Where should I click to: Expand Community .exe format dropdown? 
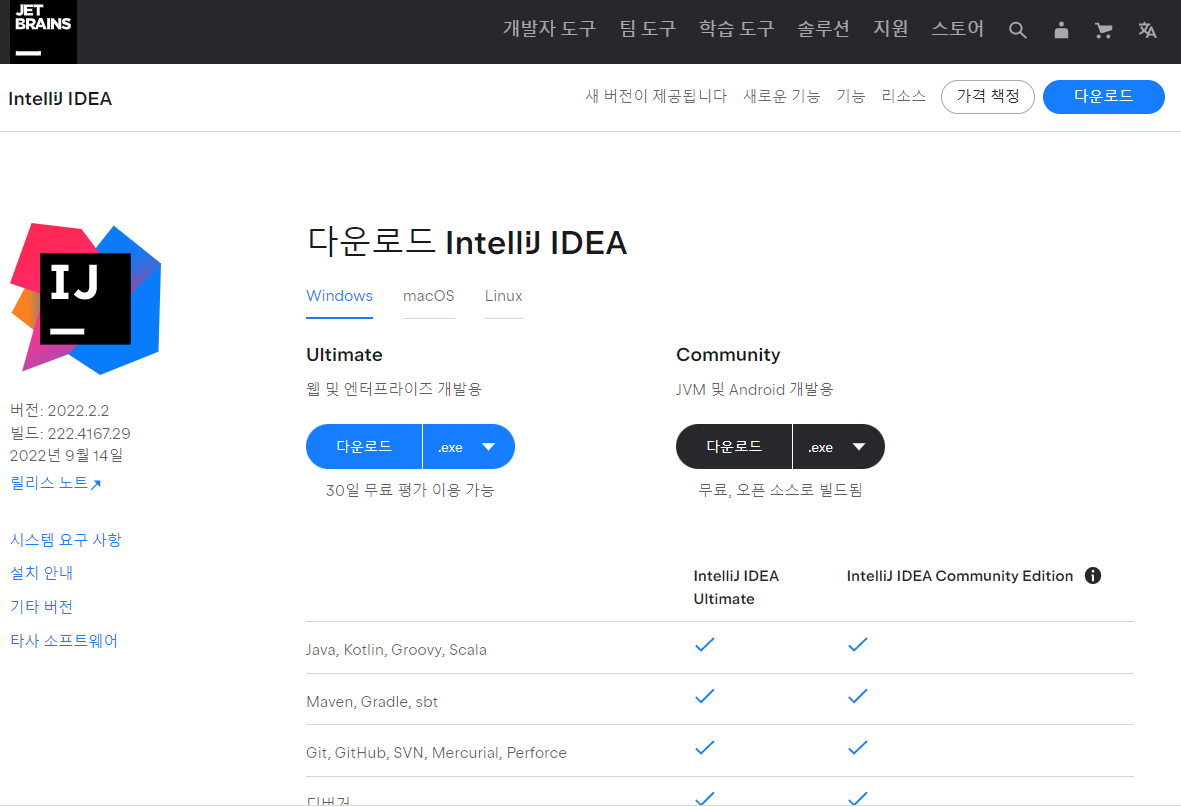pos(838,447)
